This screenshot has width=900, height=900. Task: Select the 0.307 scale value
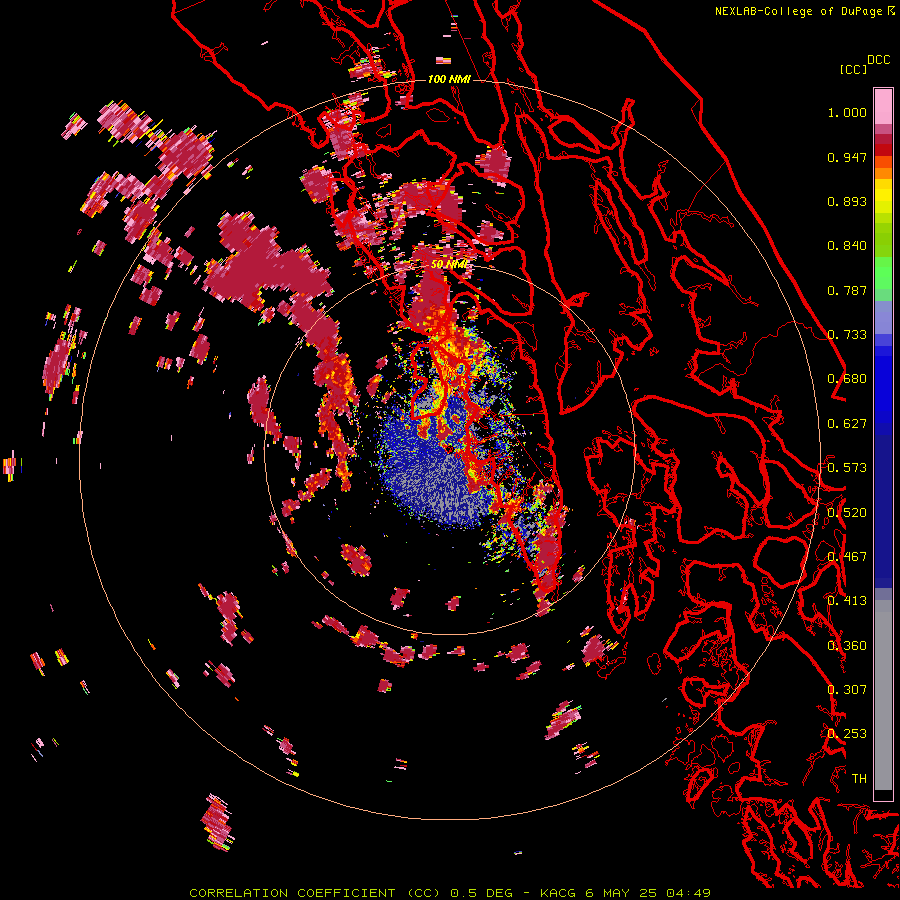tap(847, 690)
